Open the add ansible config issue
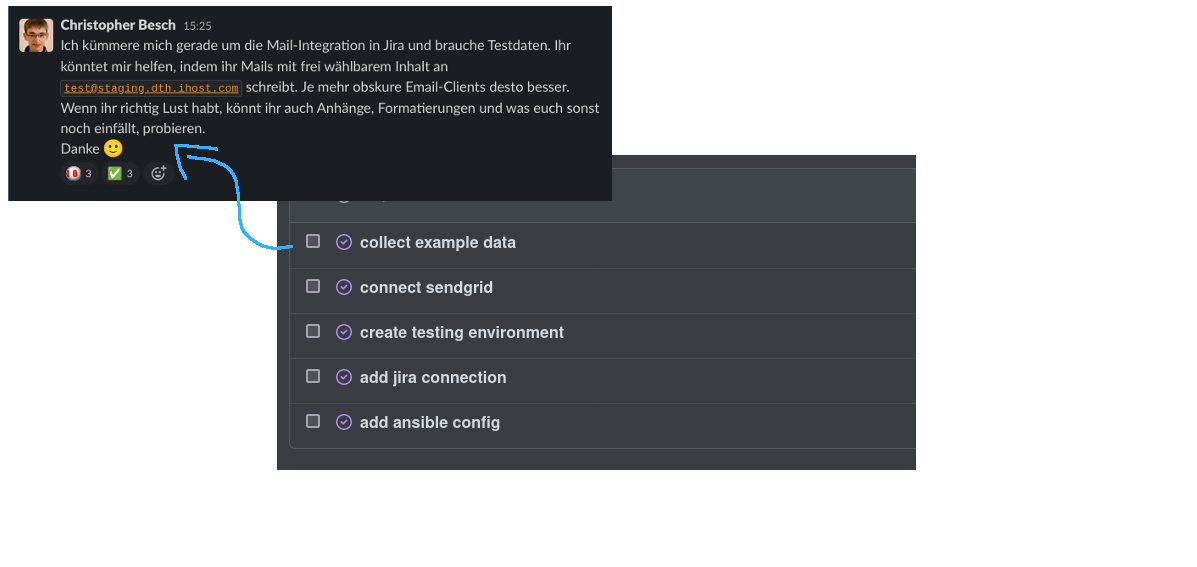1197x567 pixels. tap(430, 422)
